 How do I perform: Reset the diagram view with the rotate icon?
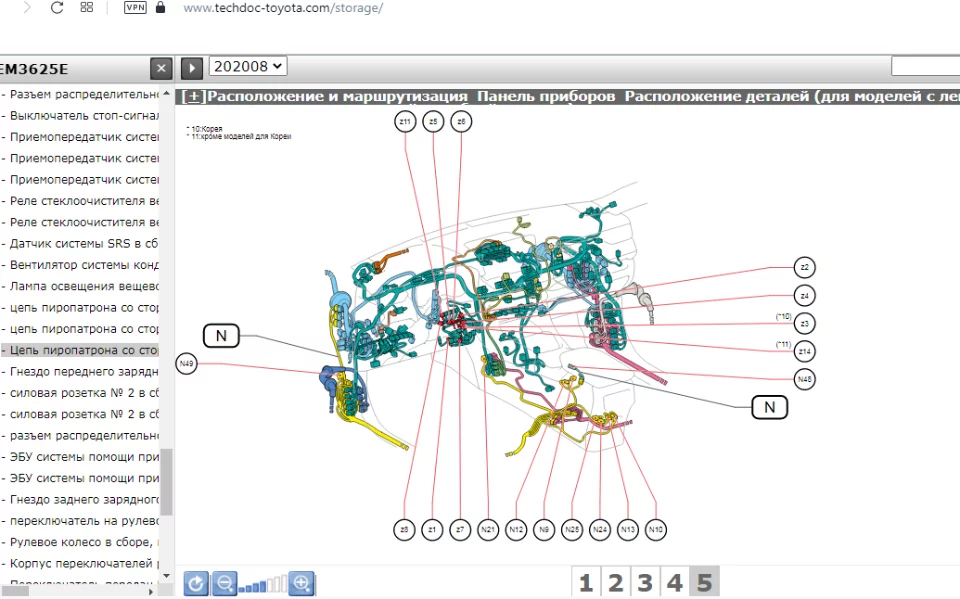(x=196, y=583)
